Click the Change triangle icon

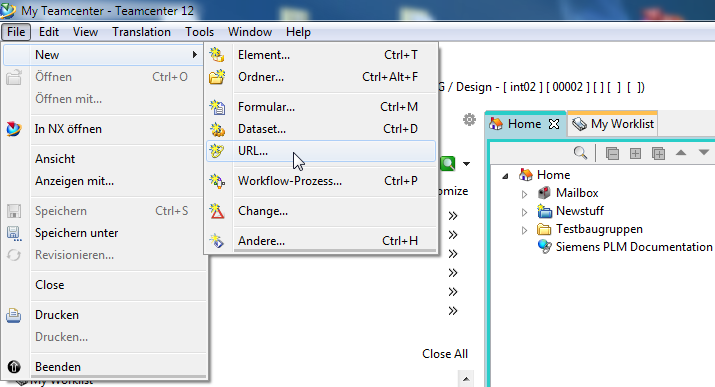point(217,211)
